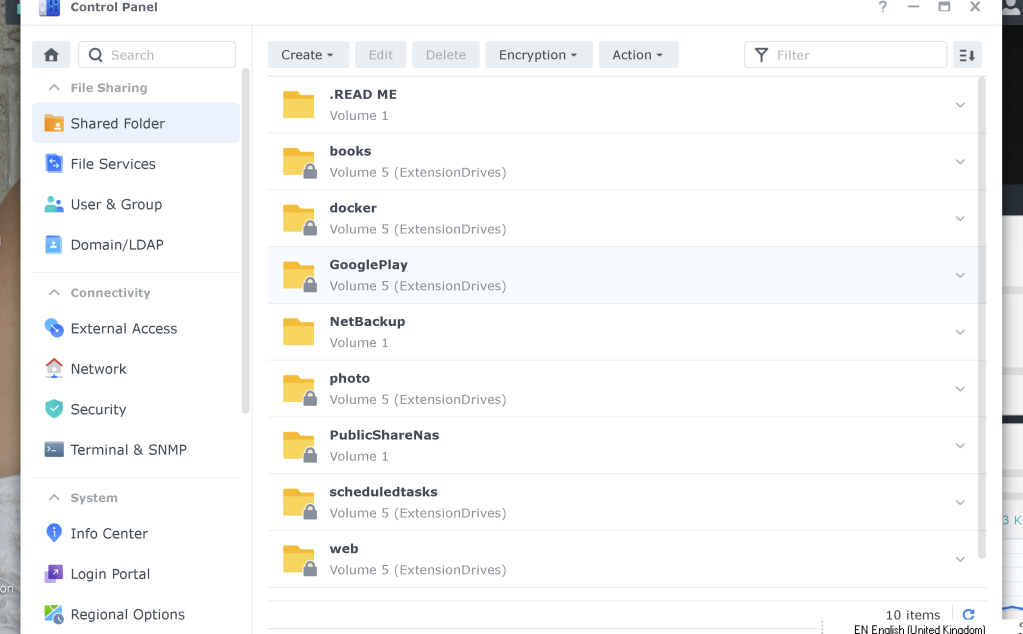Open the Create dropdown
This screenshot has height=634, width=1023.
[x=308, y=55]
